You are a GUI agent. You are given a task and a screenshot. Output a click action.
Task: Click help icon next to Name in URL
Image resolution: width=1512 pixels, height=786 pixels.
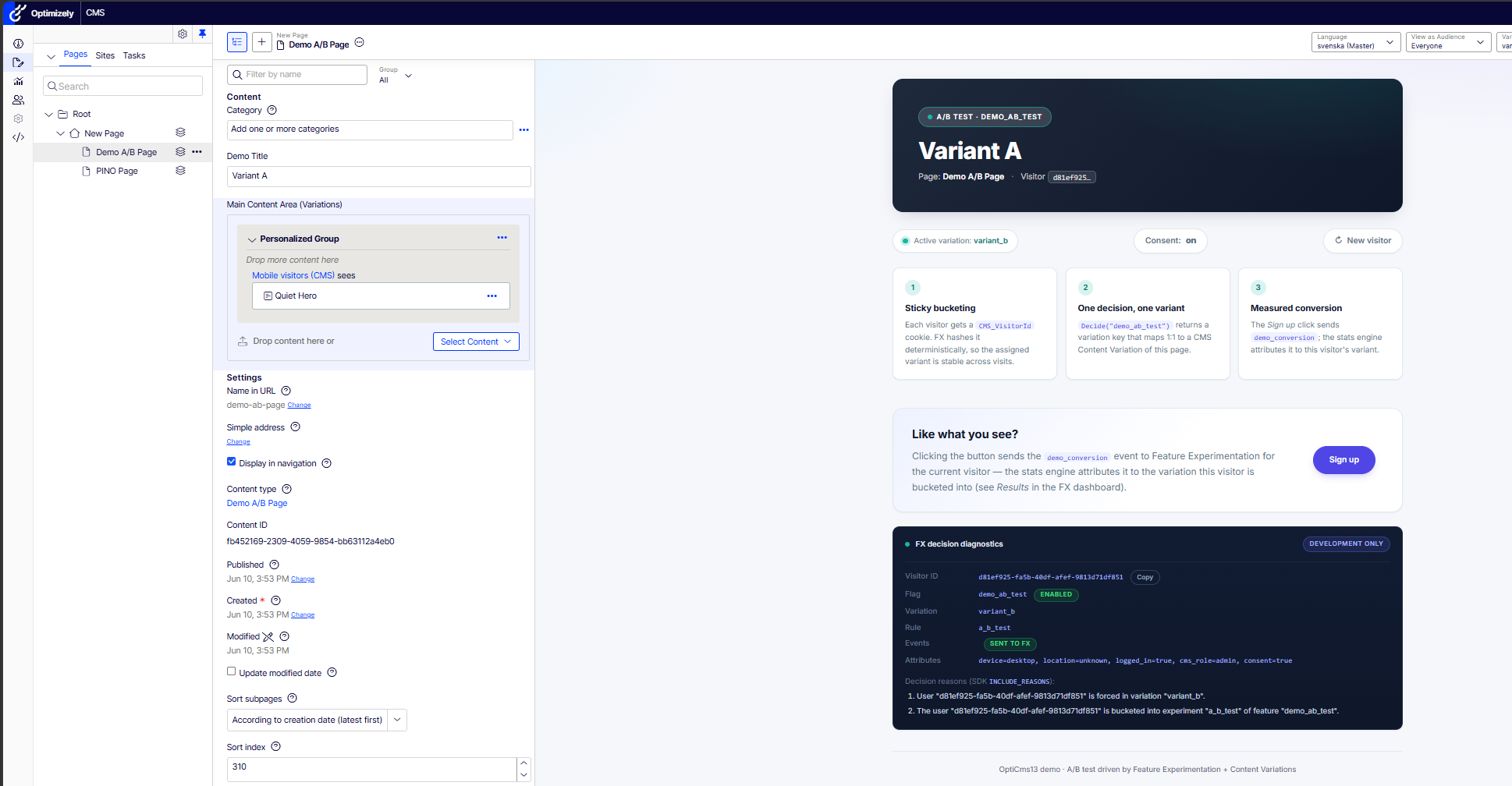[x=286, y=391]
